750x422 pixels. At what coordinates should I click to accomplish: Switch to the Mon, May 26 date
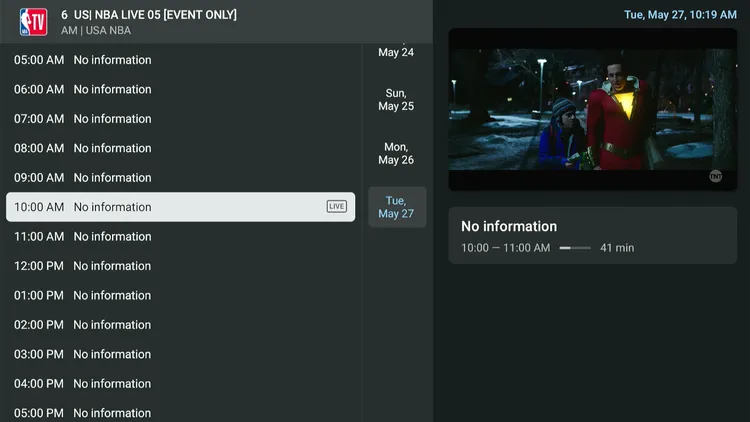[397, 154]
